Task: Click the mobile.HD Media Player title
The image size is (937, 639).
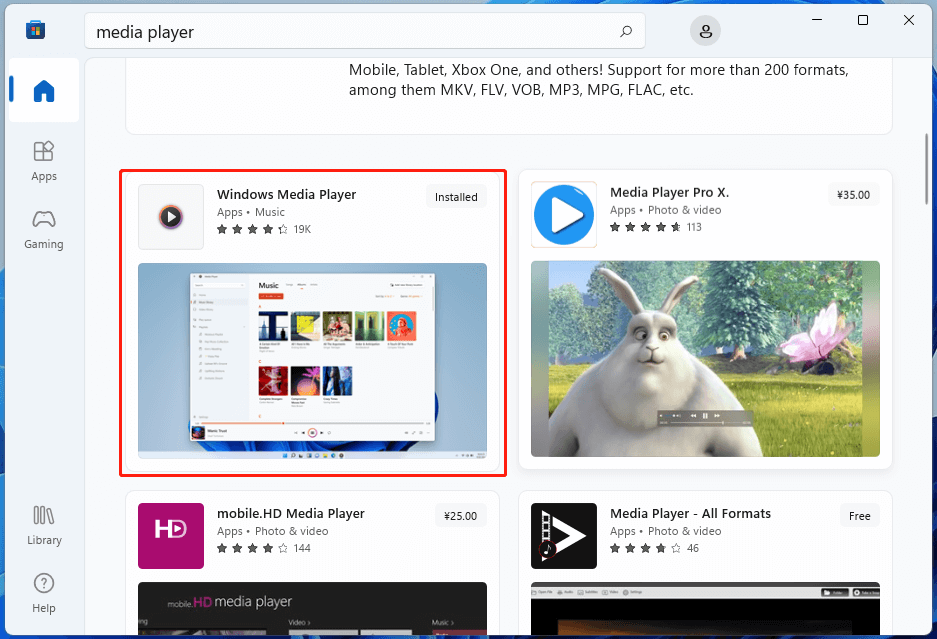Action: (x=290, y=513)
